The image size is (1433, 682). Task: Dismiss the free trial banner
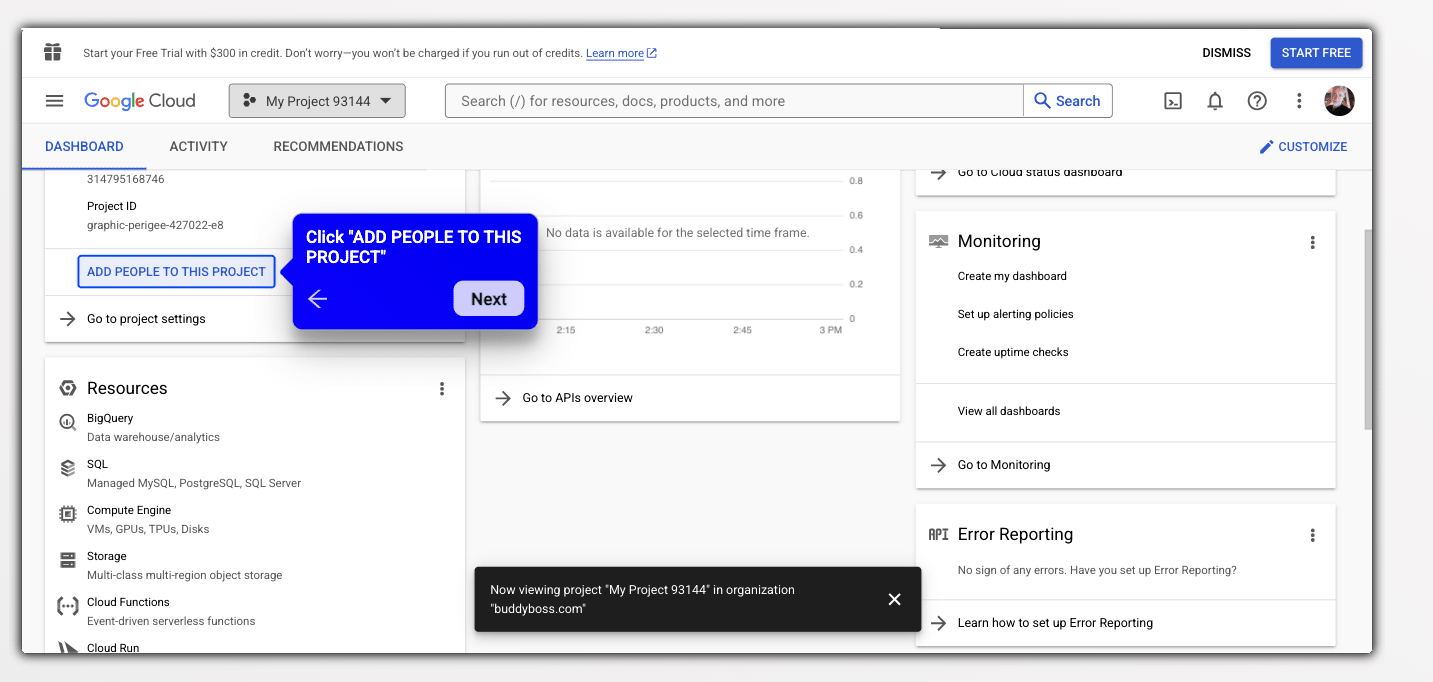pyautogui.click(x=1226, y=53)
